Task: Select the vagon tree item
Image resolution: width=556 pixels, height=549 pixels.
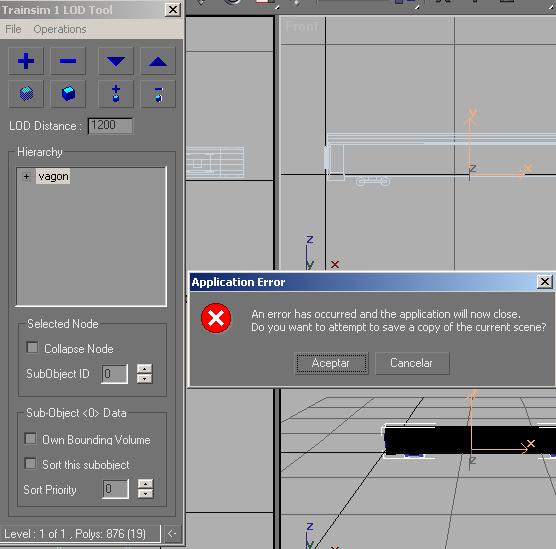Action: point(53,176)
